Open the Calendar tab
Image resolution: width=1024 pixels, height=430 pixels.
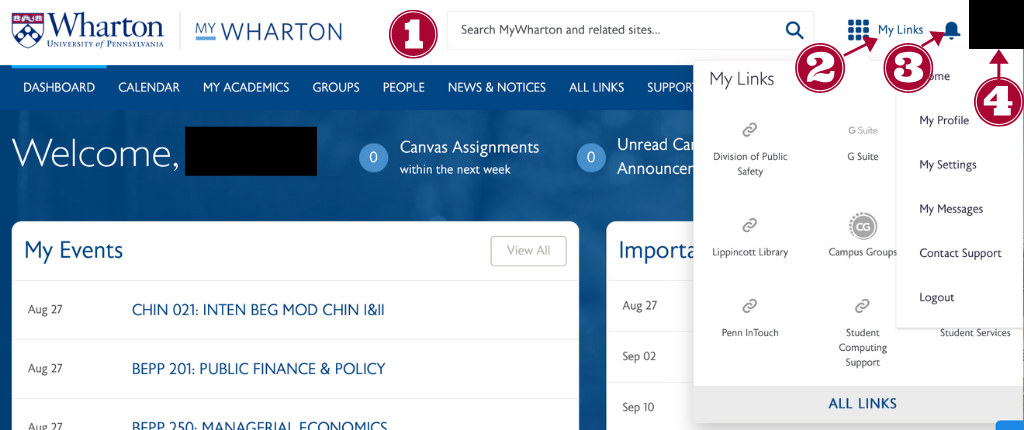[149, 88]
